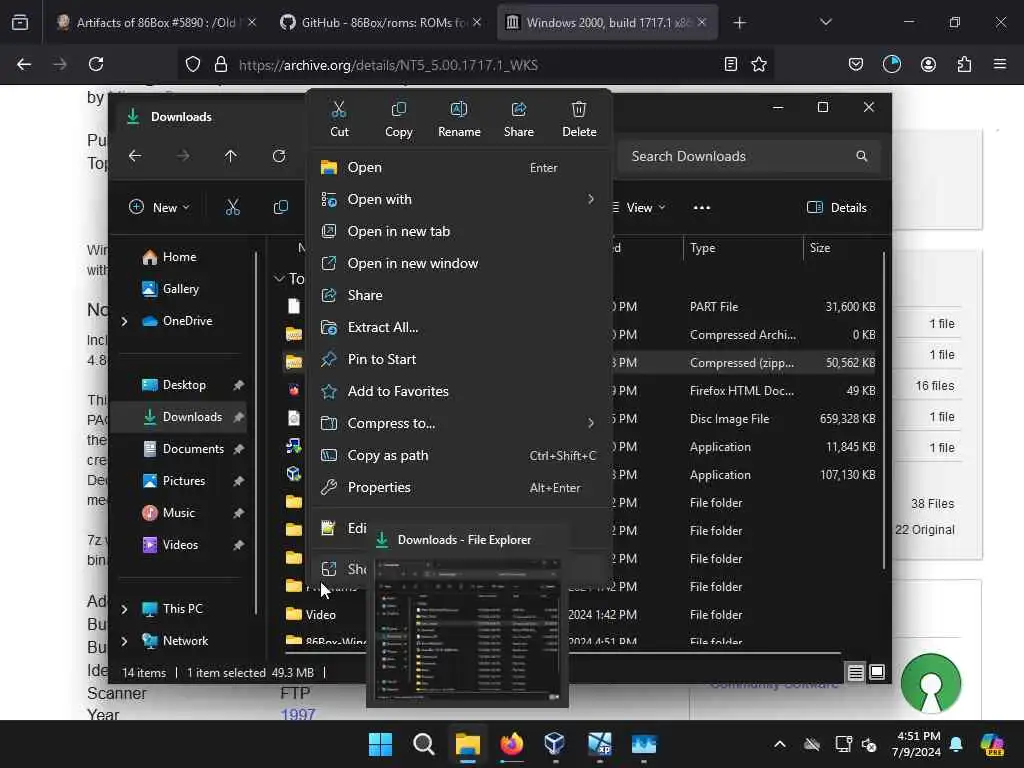Click the Downloads window preview thumbnail
Screen dimensions: 1024x768
[468, 630]
